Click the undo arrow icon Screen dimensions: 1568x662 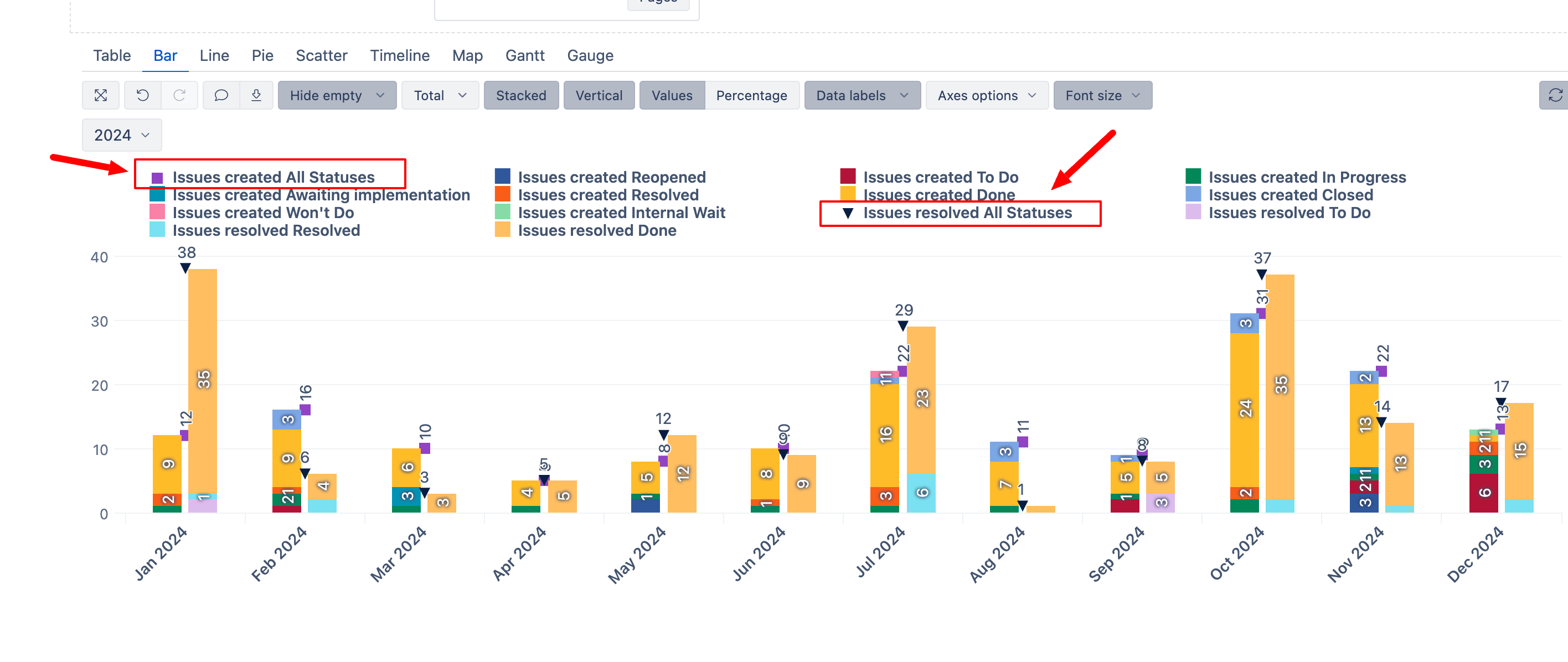tap(142, 96)
